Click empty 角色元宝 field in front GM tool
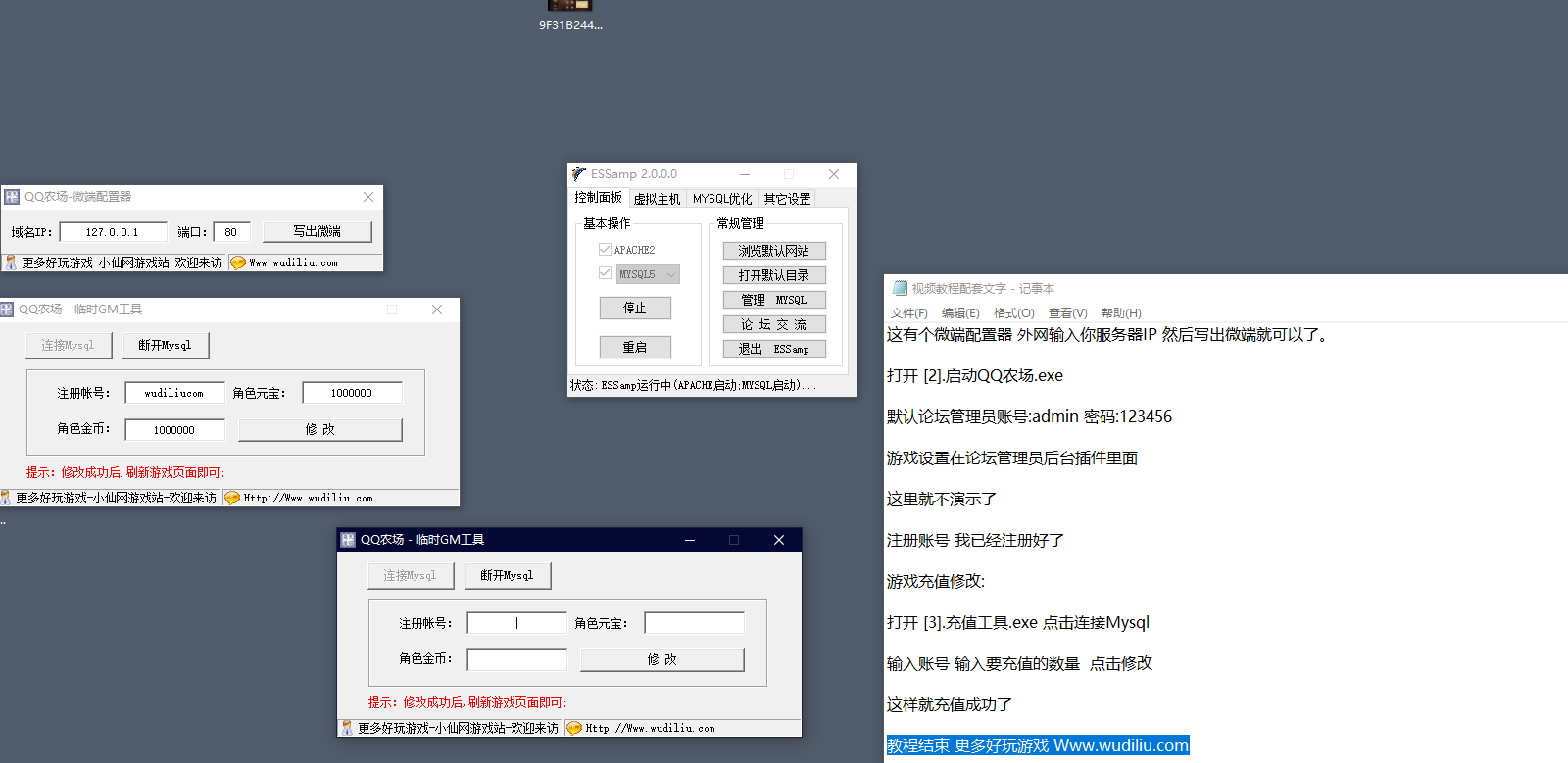Screen dimensions: 1568x763 pyautogui.click(x=694, y=623)
